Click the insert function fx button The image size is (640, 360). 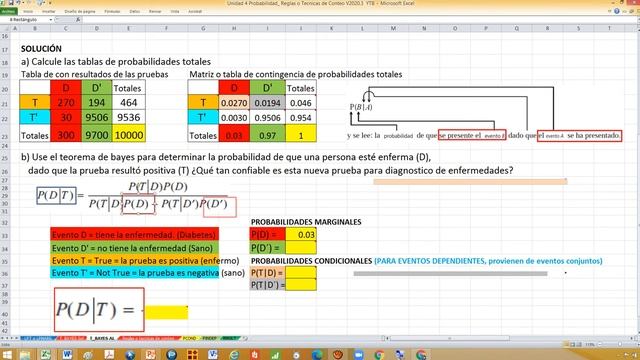pyautogui.click(x=78, y=20)
